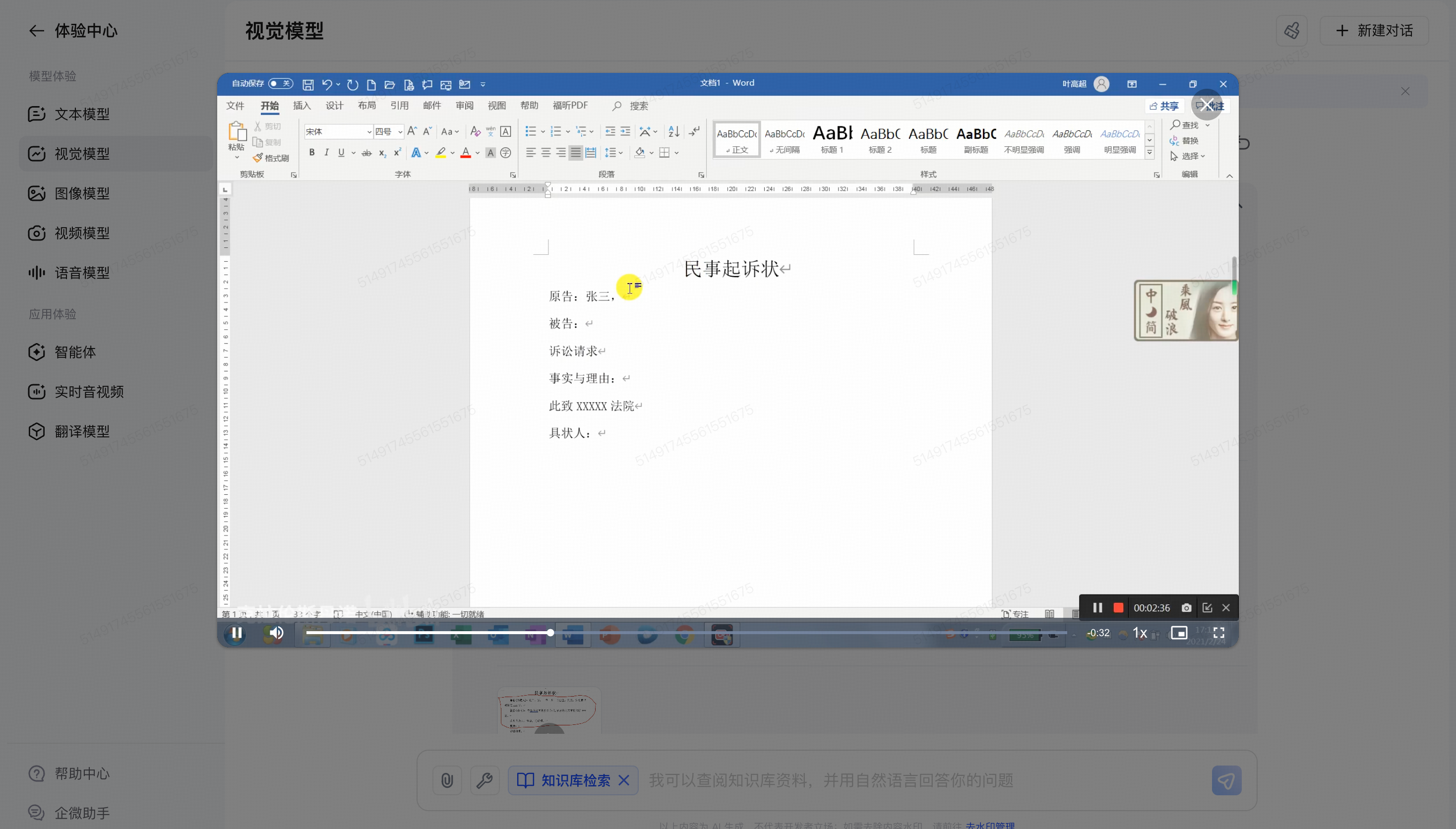This screenshot has height=829, width=1456.
Task: Click the send message button
Action: 1226,780
